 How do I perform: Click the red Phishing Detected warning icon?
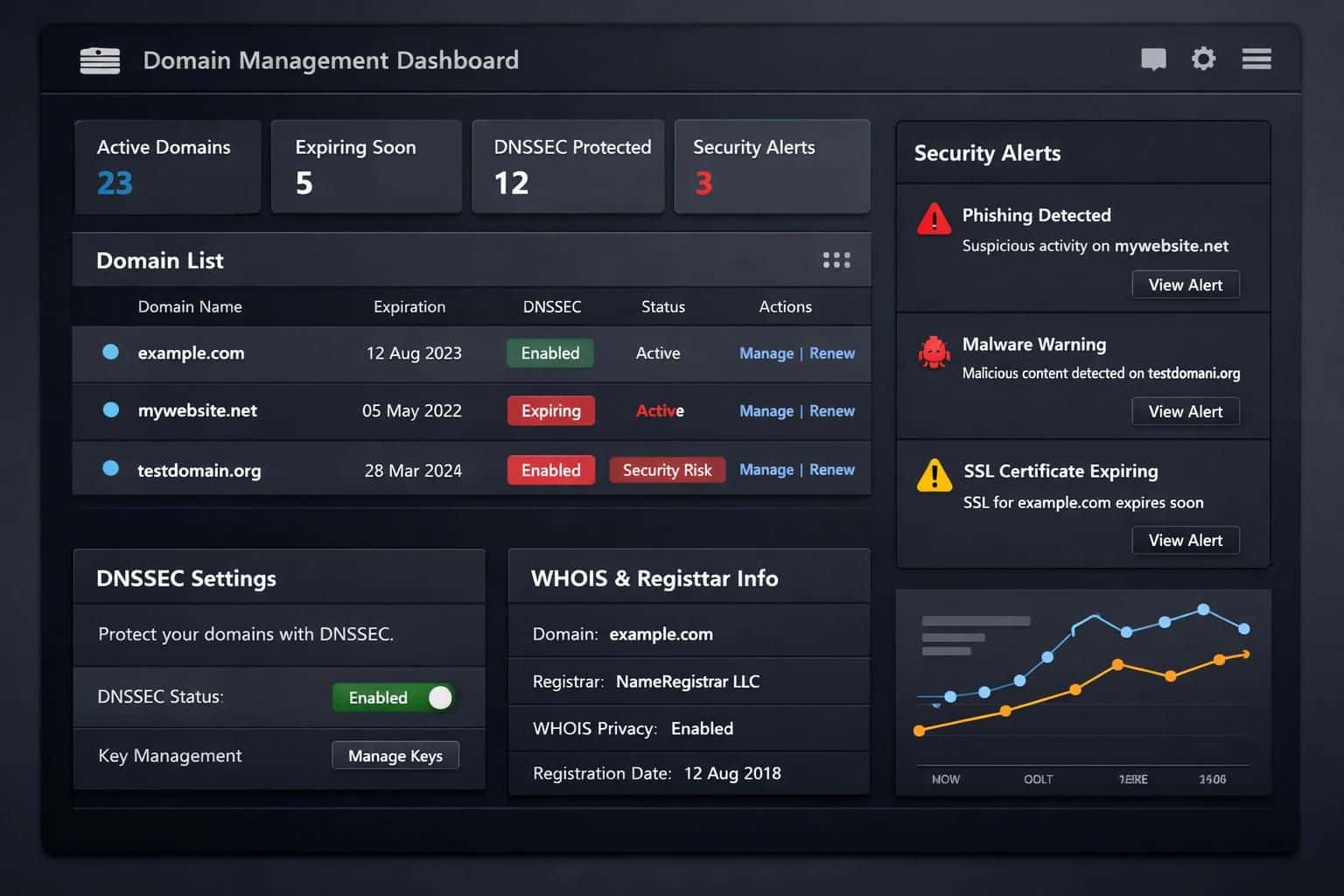(934, 219)
